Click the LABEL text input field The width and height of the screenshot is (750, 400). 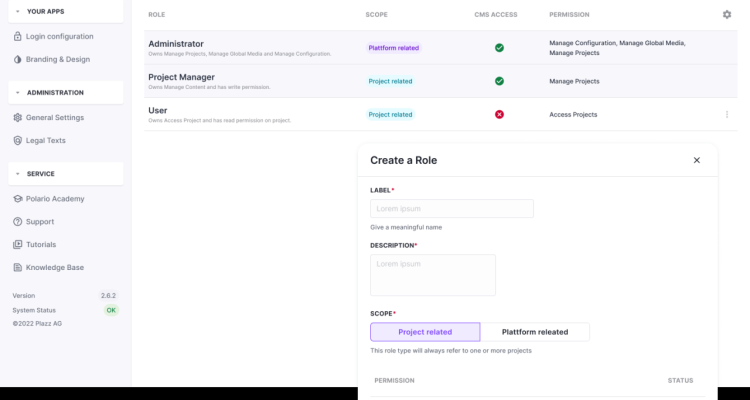tap(451, 209)
